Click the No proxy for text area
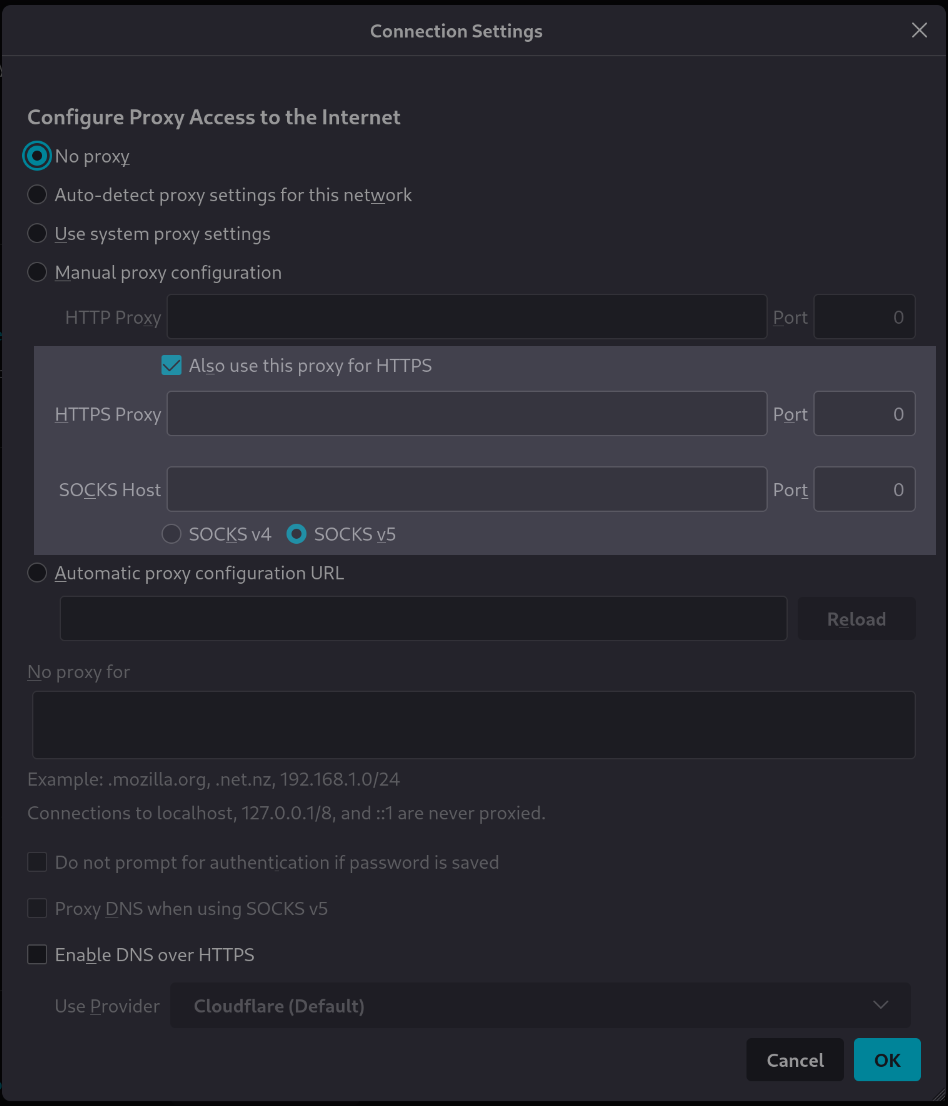Screen dimensions: 948x1106 coord(474,723)
